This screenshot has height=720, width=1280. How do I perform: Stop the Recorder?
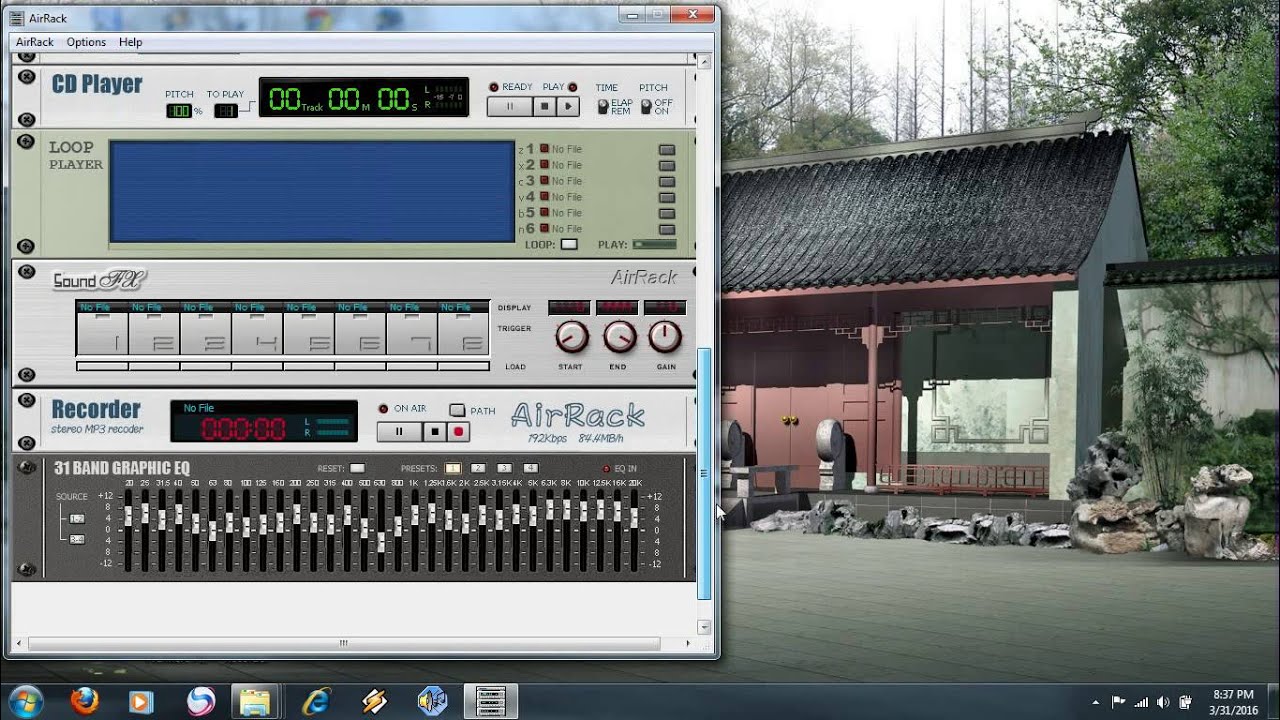pyautogui.click(x=434, y=432)
